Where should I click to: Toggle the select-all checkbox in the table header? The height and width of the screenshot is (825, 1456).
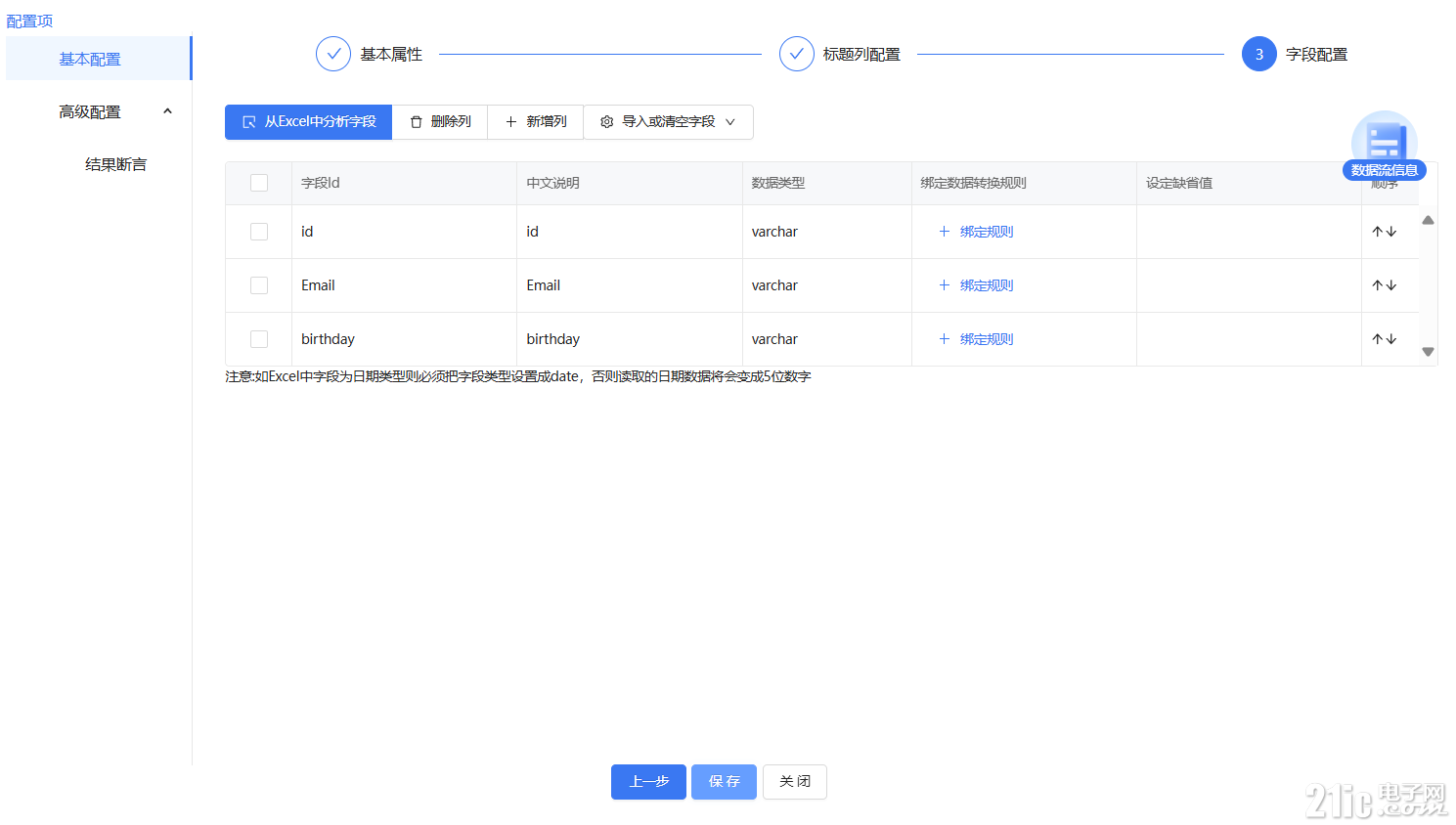click(x=259, y=183)
